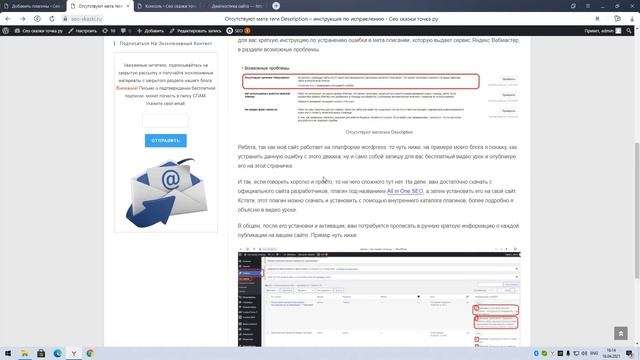Image resolution: width=640 pixels, height=360 pixels.
Task: Click 'Добавить' in the WordPress admin bar
Action: 150,31
